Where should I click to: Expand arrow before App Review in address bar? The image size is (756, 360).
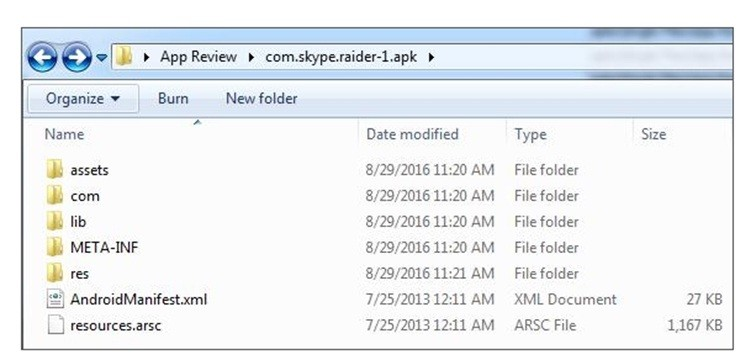point(147,57)
